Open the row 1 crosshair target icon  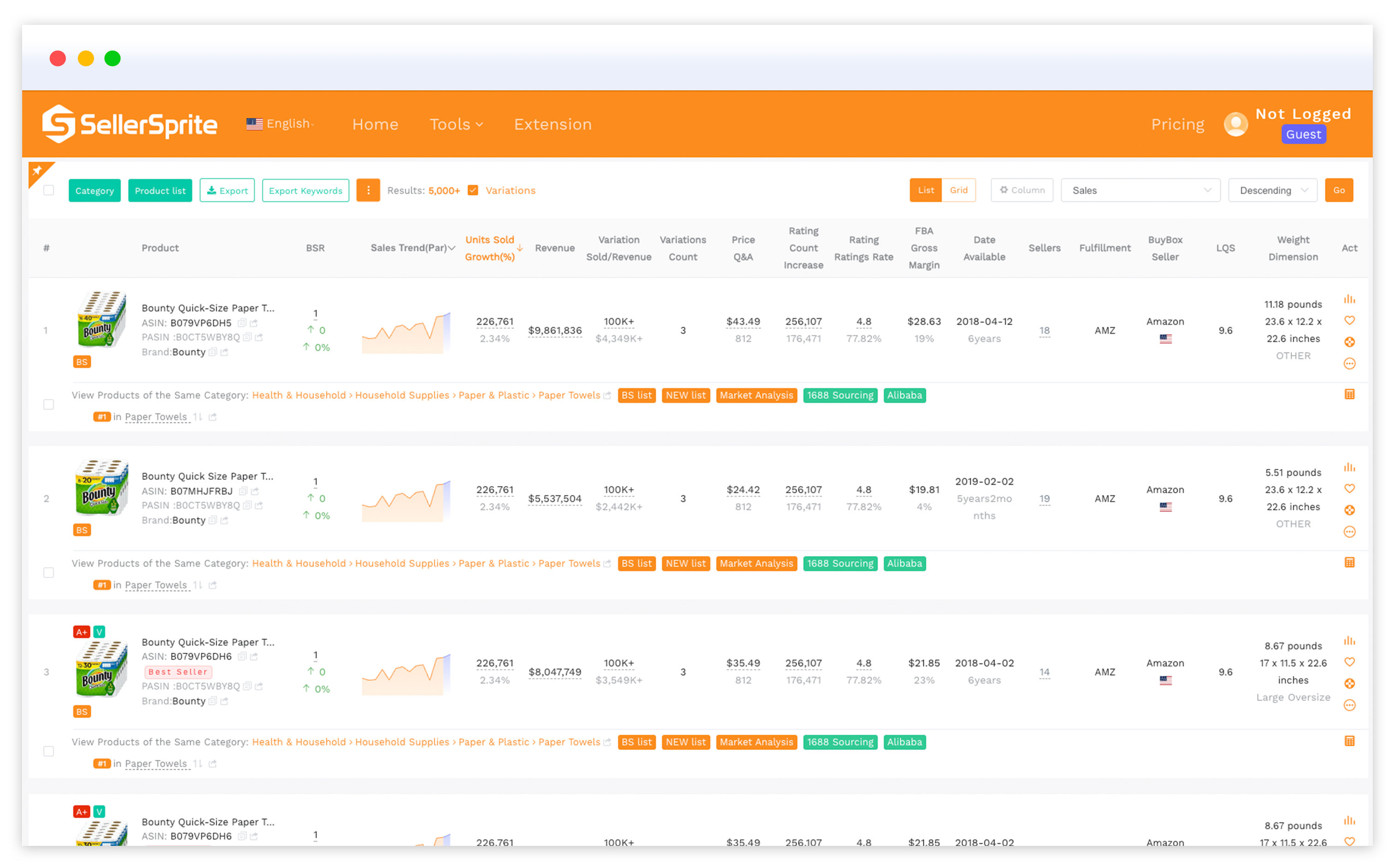[x=1349, y=342]
